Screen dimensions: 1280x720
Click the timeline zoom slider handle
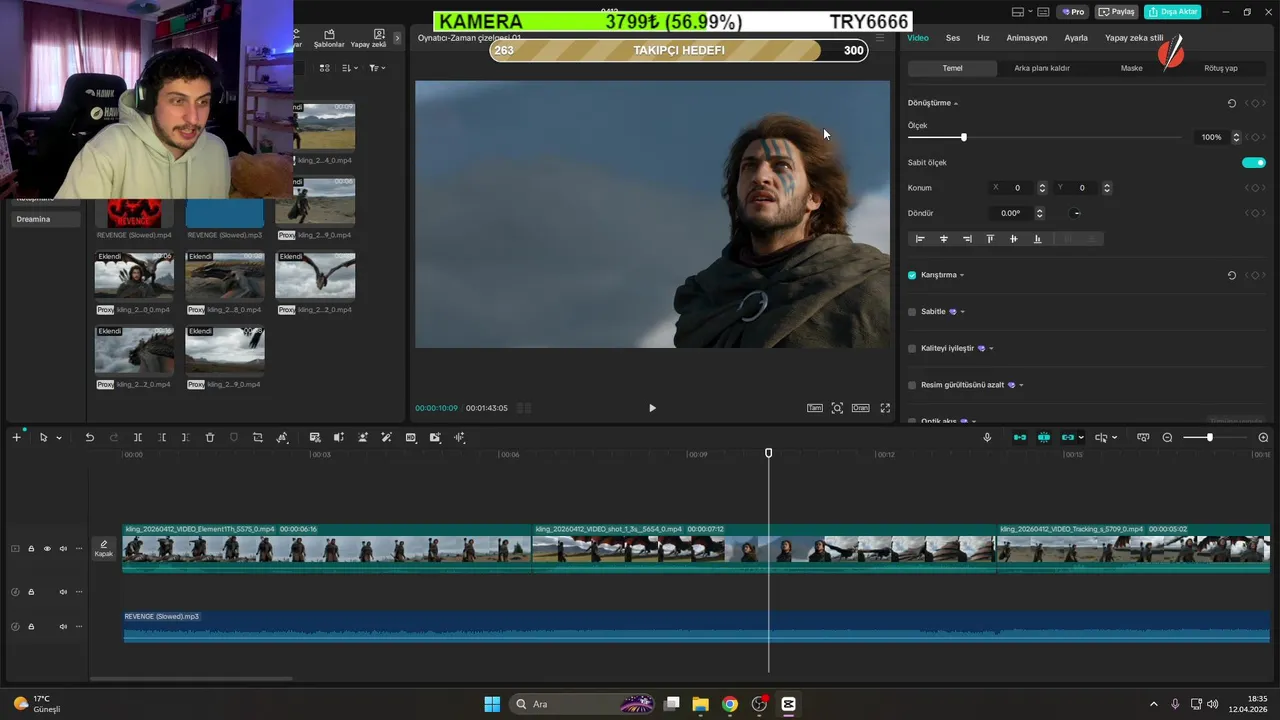[x=1209, y=438]
